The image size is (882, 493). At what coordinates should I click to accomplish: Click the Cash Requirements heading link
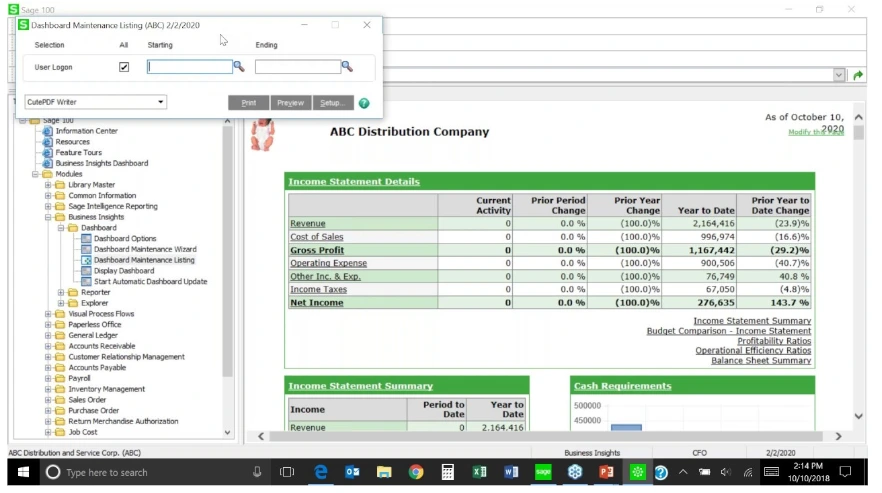click(622, 386)
